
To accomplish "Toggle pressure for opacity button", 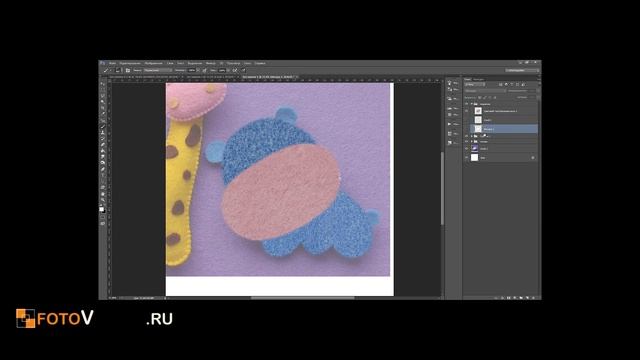I will (204, 70).
